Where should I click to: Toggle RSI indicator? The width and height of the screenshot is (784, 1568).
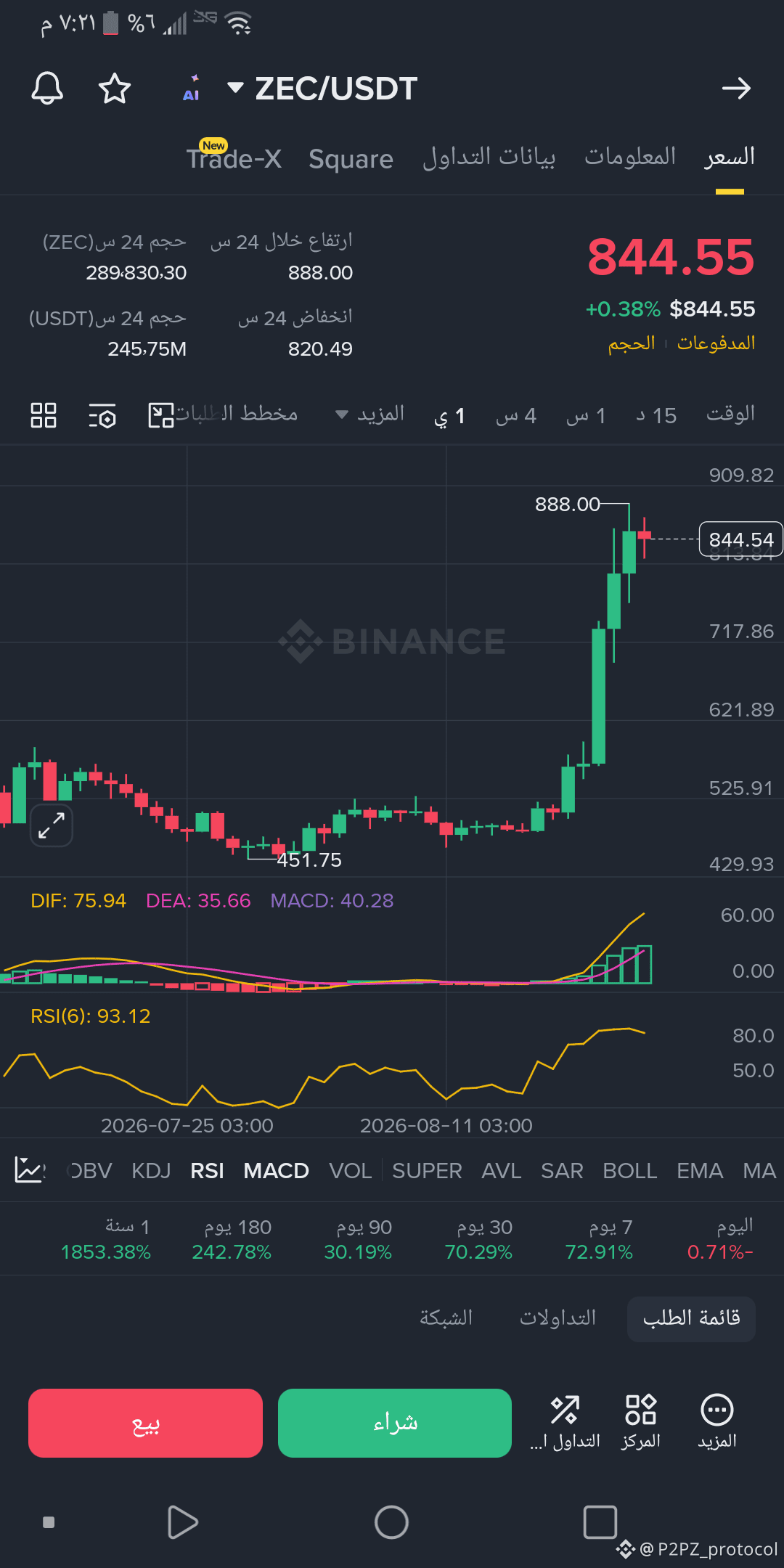pyautogui.click(x=207, y=1171)
